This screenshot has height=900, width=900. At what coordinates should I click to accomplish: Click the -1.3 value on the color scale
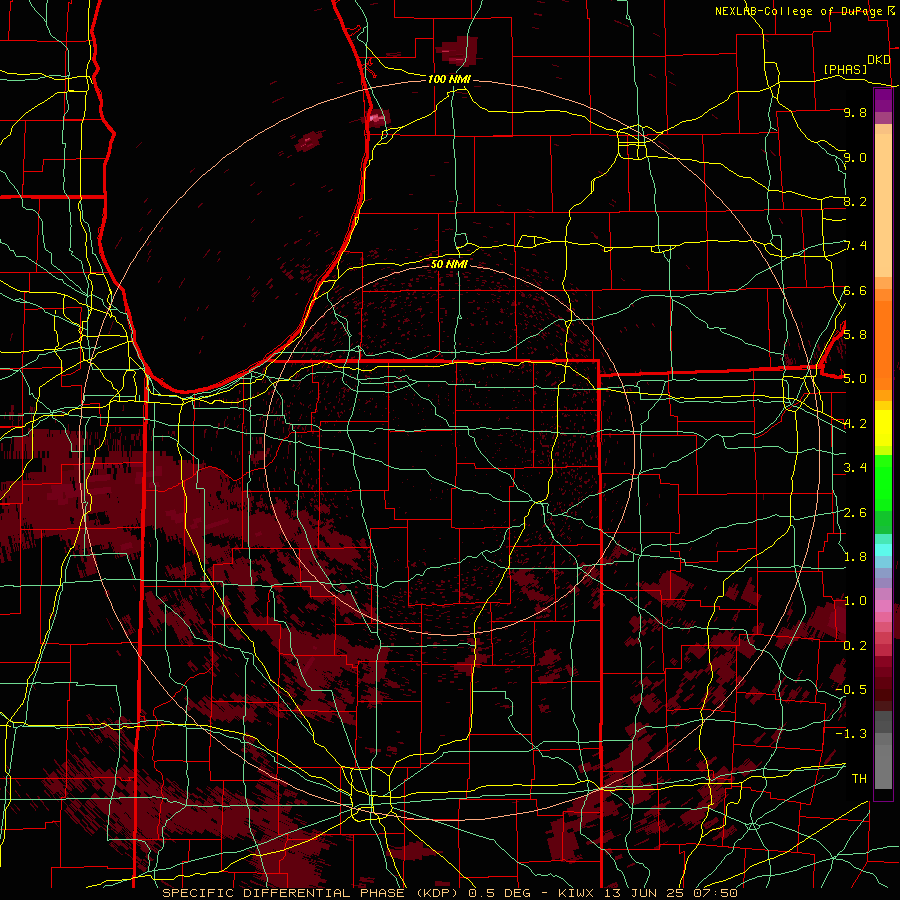[x=851, y=734]
